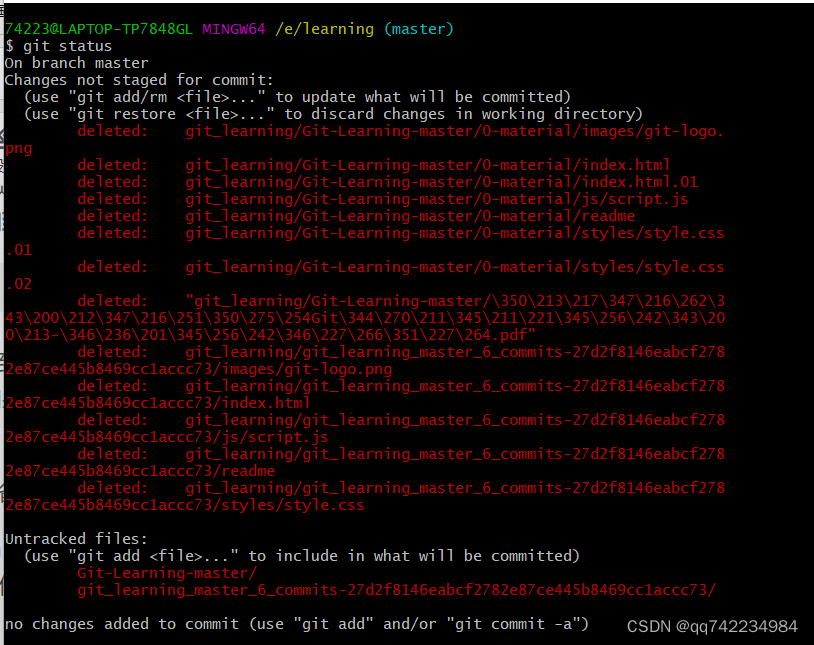The image size is (814, 645).
Task: Click the deleted 0-material/js/script.js path
Action: click(x=436, y=199)
